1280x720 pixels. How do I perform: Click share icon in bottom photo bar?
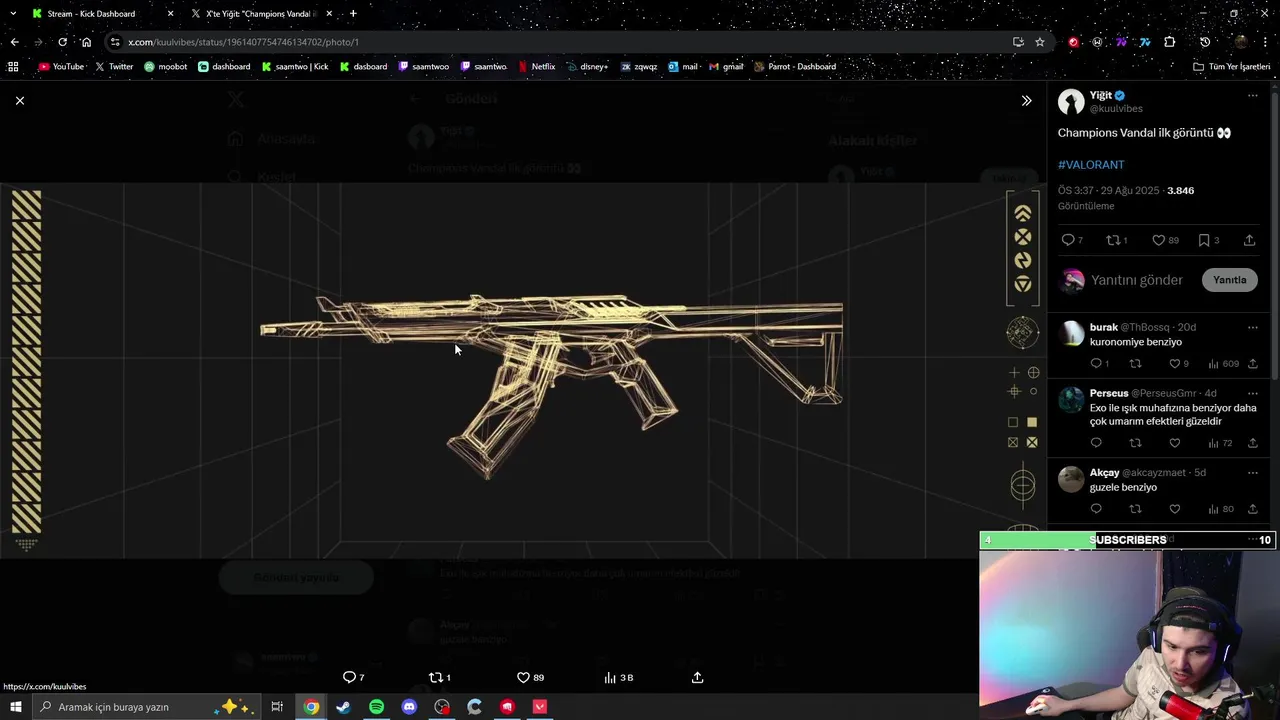coord(698,677)
